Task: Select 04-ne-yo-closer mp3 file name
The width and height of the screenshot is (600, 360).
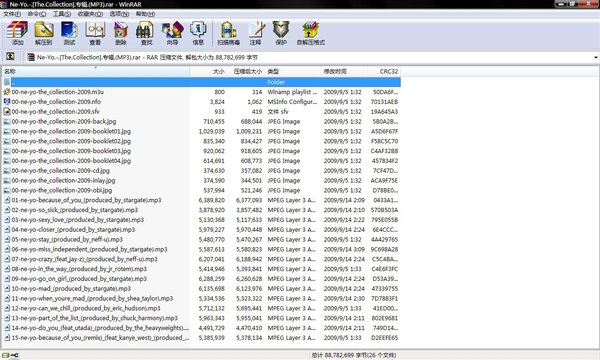Action: coord(73,230)
